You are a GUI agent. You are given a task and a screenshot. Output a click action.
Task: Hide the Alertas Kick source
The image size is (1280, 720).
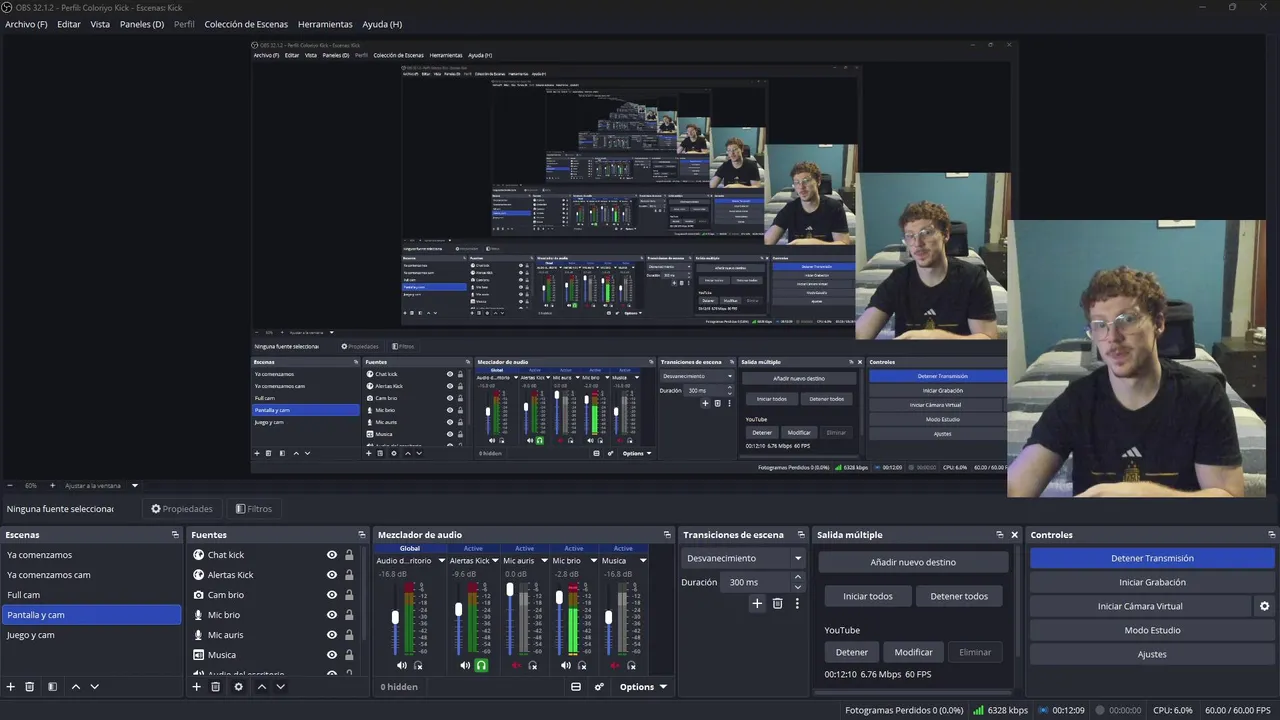click(332, 575)
